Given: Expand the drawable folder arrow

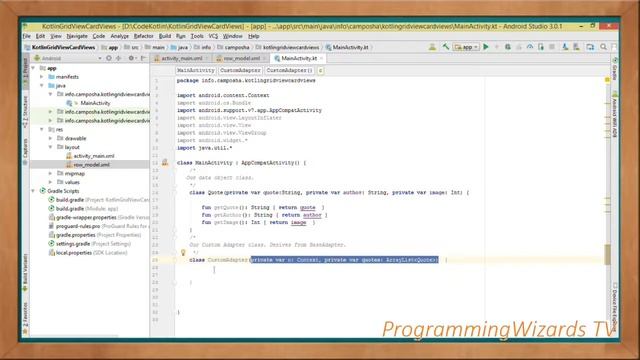Looking at the screenshot, I should click(51, 138).
